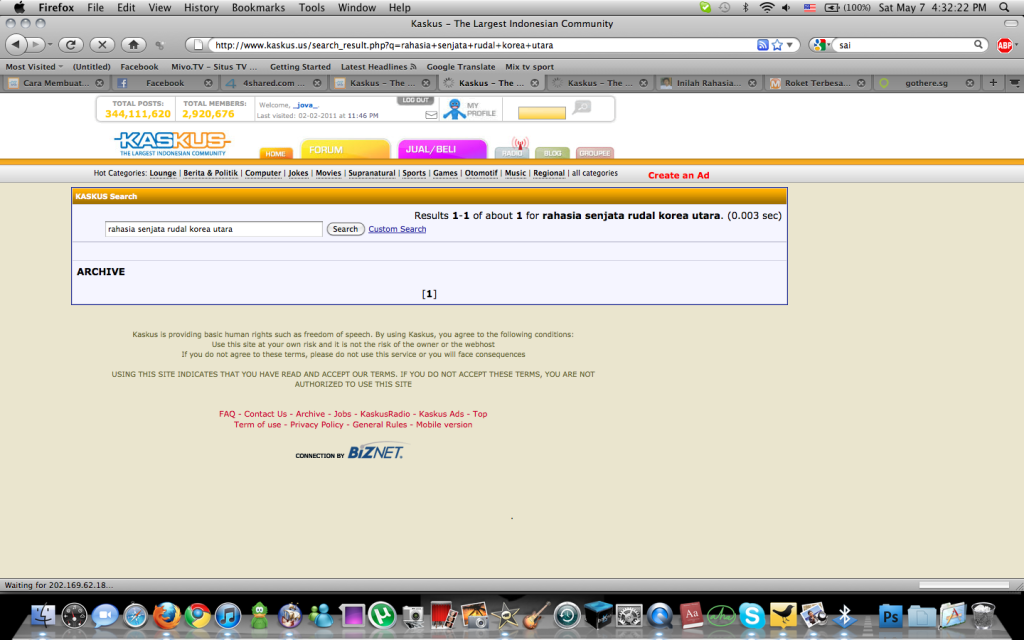This screenshot has height=640, width=1024.
Task: Open Photoshop from the dock
Action: coord(891,616)
